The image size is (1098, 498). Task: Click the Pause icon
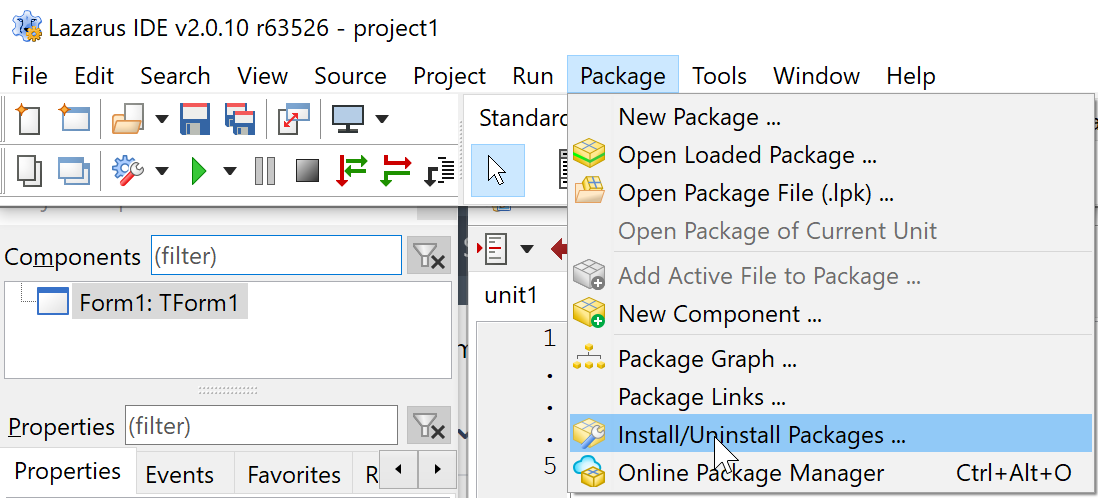[265, 171]
